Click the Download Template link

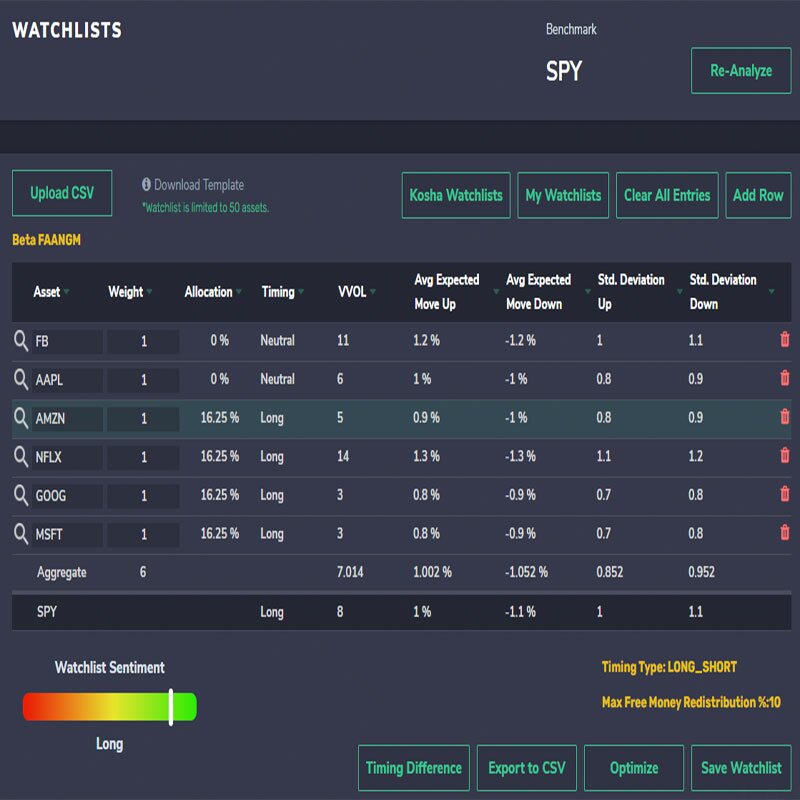click(x=199, y=185)
